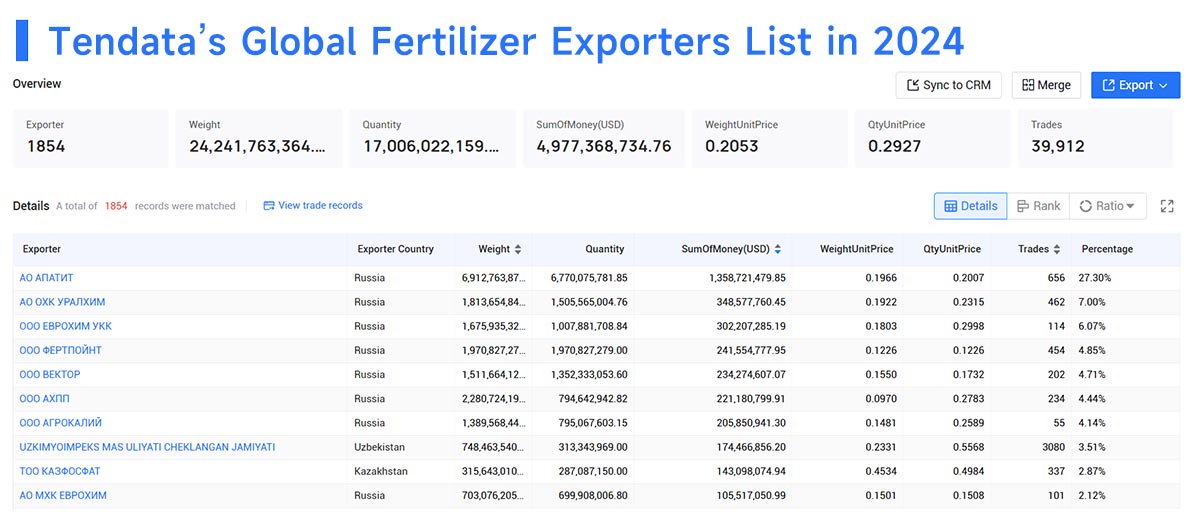Open exporter ООО ЕВРОХИМ УКК link
The image size is (1190, 518).
(65, 326)
